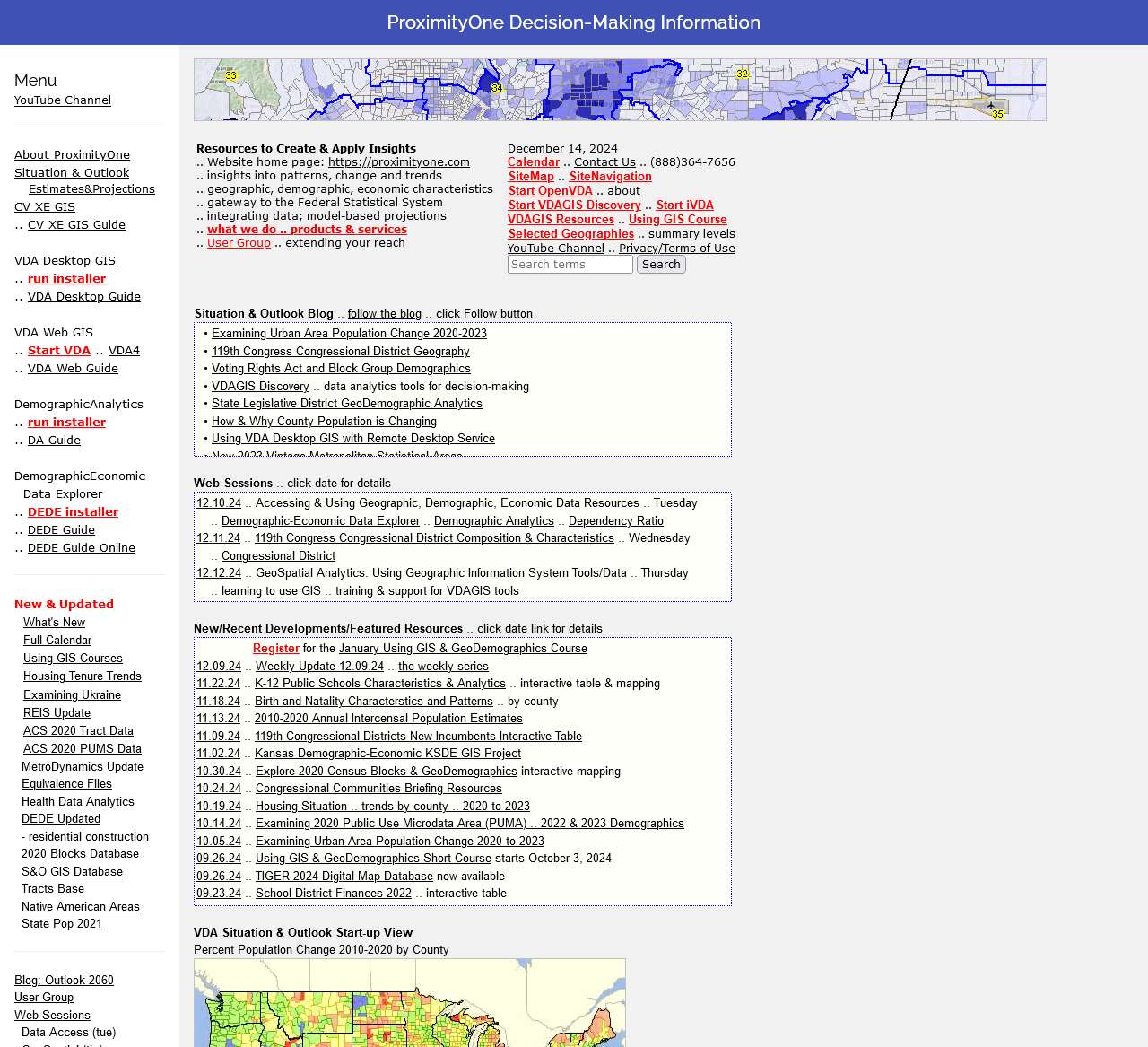Open Voting Rights Act and Block Group Demographics

pyautogui.click(x=341, y=369)
